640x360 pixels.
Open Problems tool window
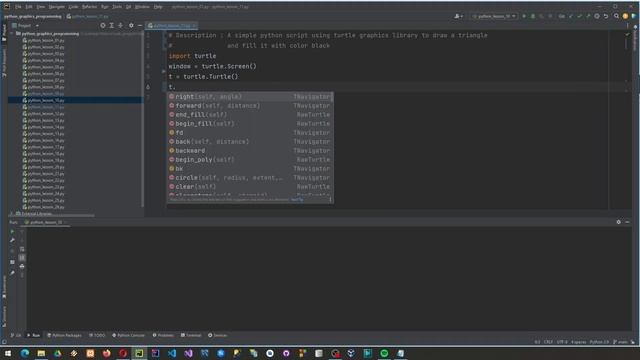coord(163,335)
